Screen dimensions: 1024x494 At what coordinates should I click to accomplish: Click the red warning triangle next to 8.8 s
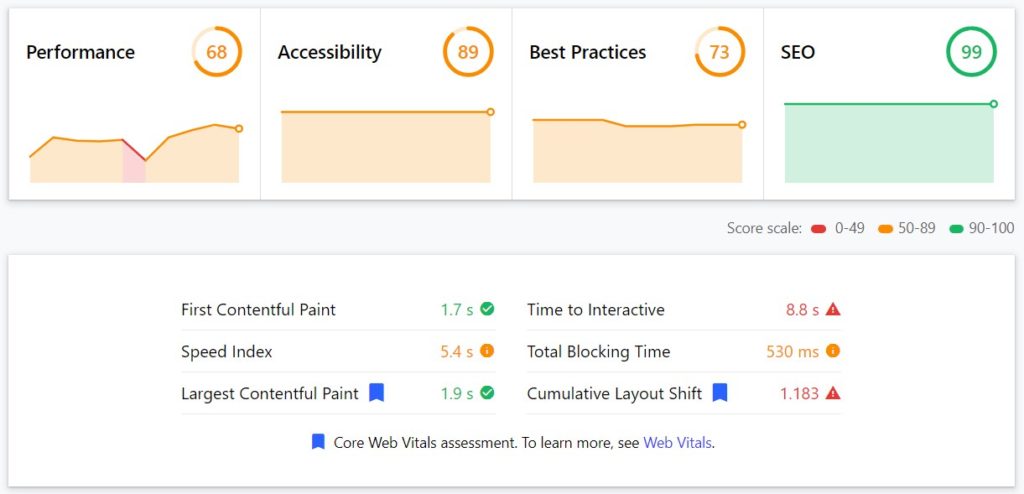click(x=833, y=310)
